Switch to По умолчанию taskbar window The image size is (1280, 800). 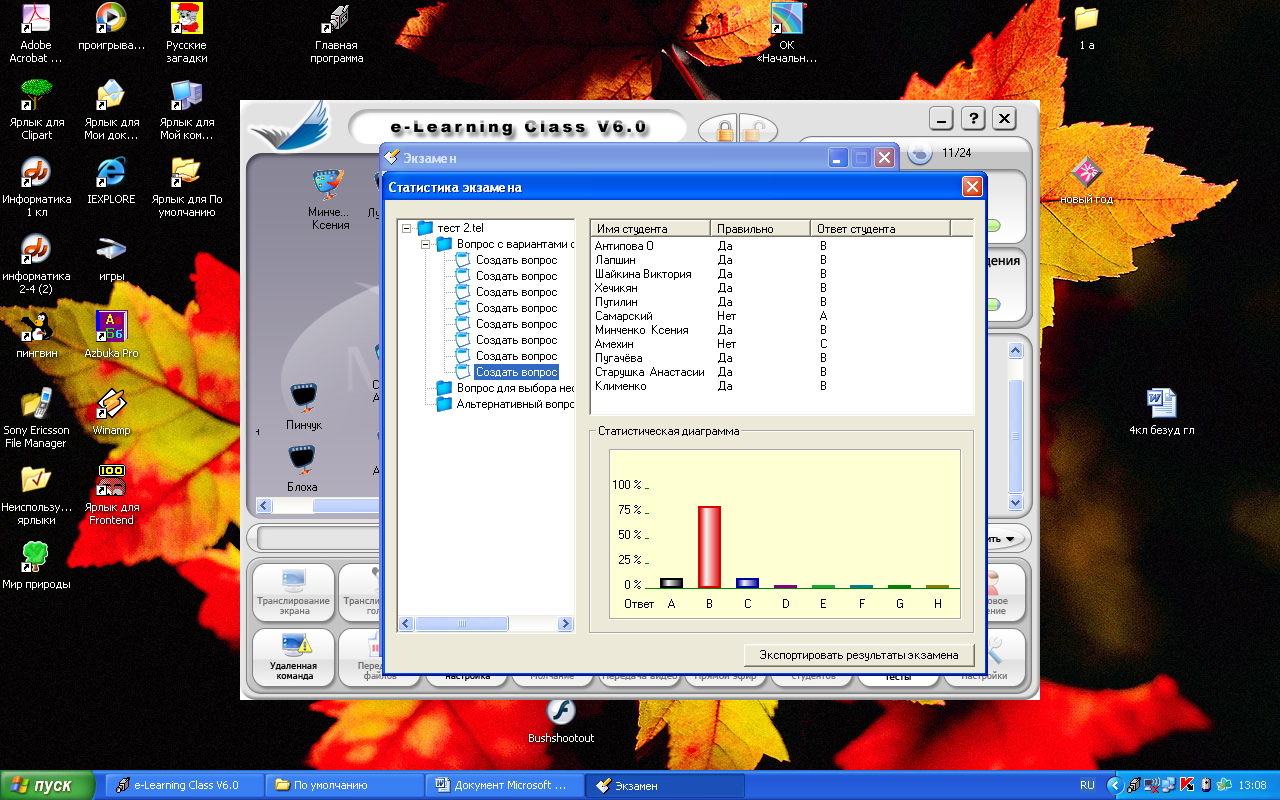(344, 785)
